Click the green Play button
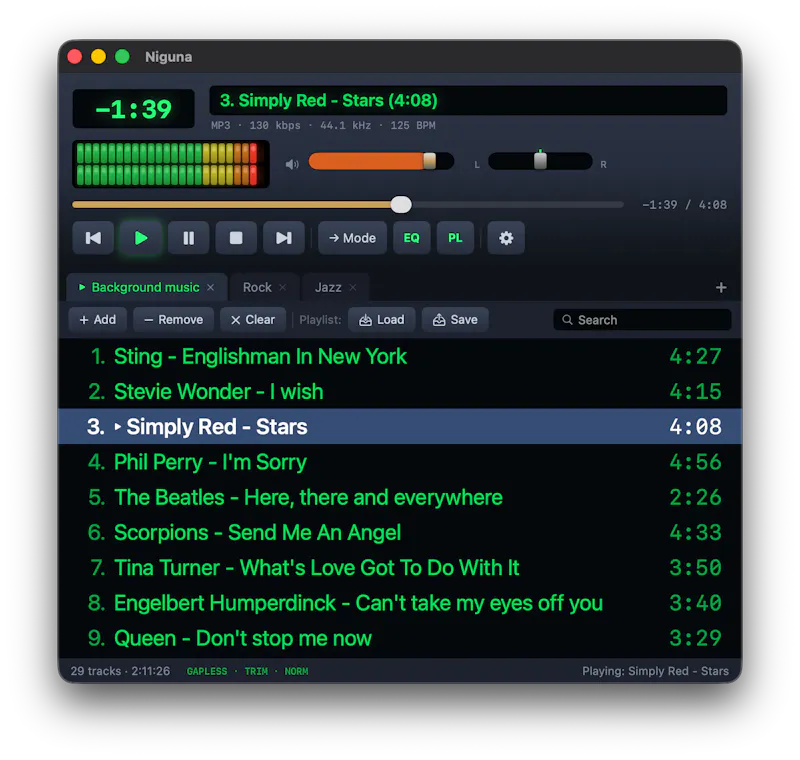The width and height of the screenshot is (800, 760). 141,238
